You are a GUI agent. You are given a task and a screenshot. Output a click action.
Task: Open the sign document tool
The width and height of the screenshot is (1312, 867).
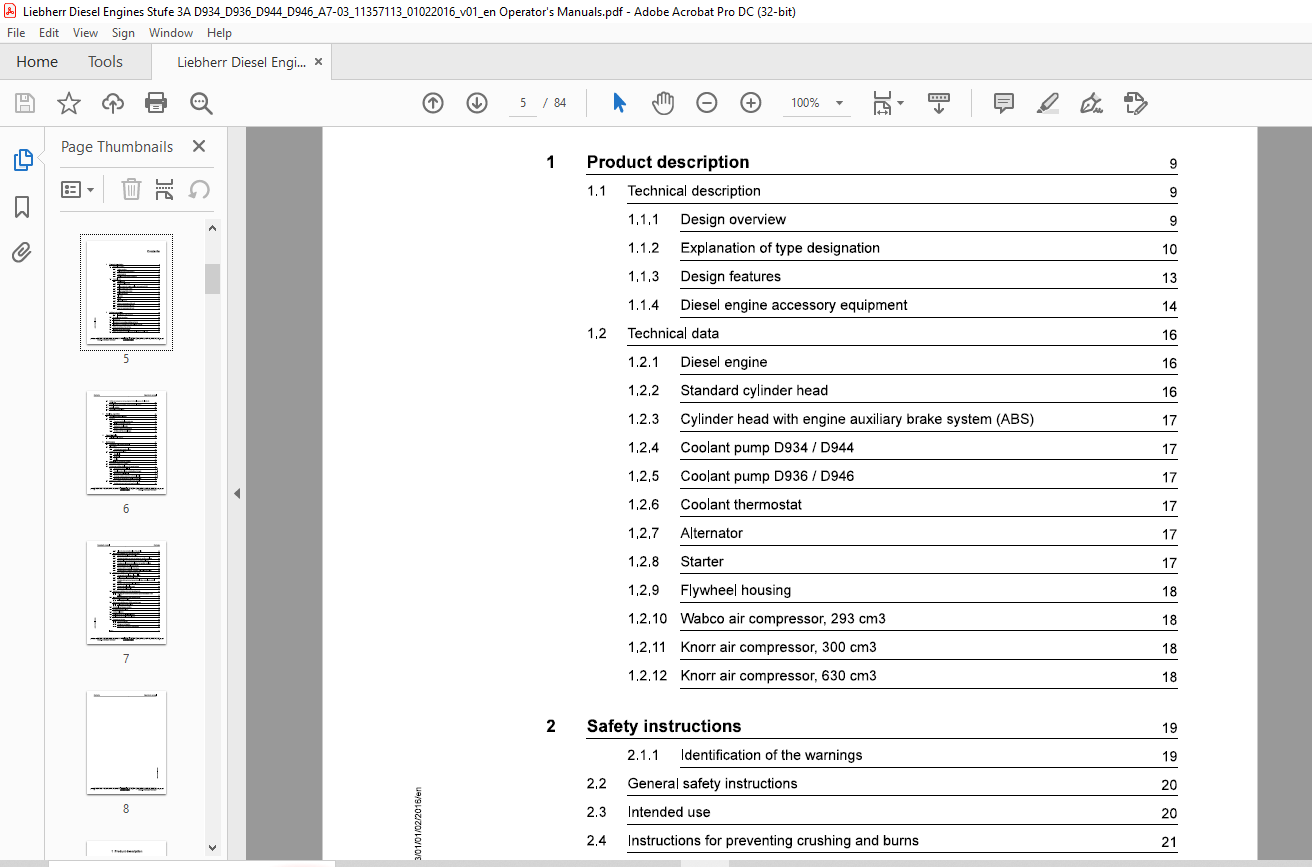1091,103
